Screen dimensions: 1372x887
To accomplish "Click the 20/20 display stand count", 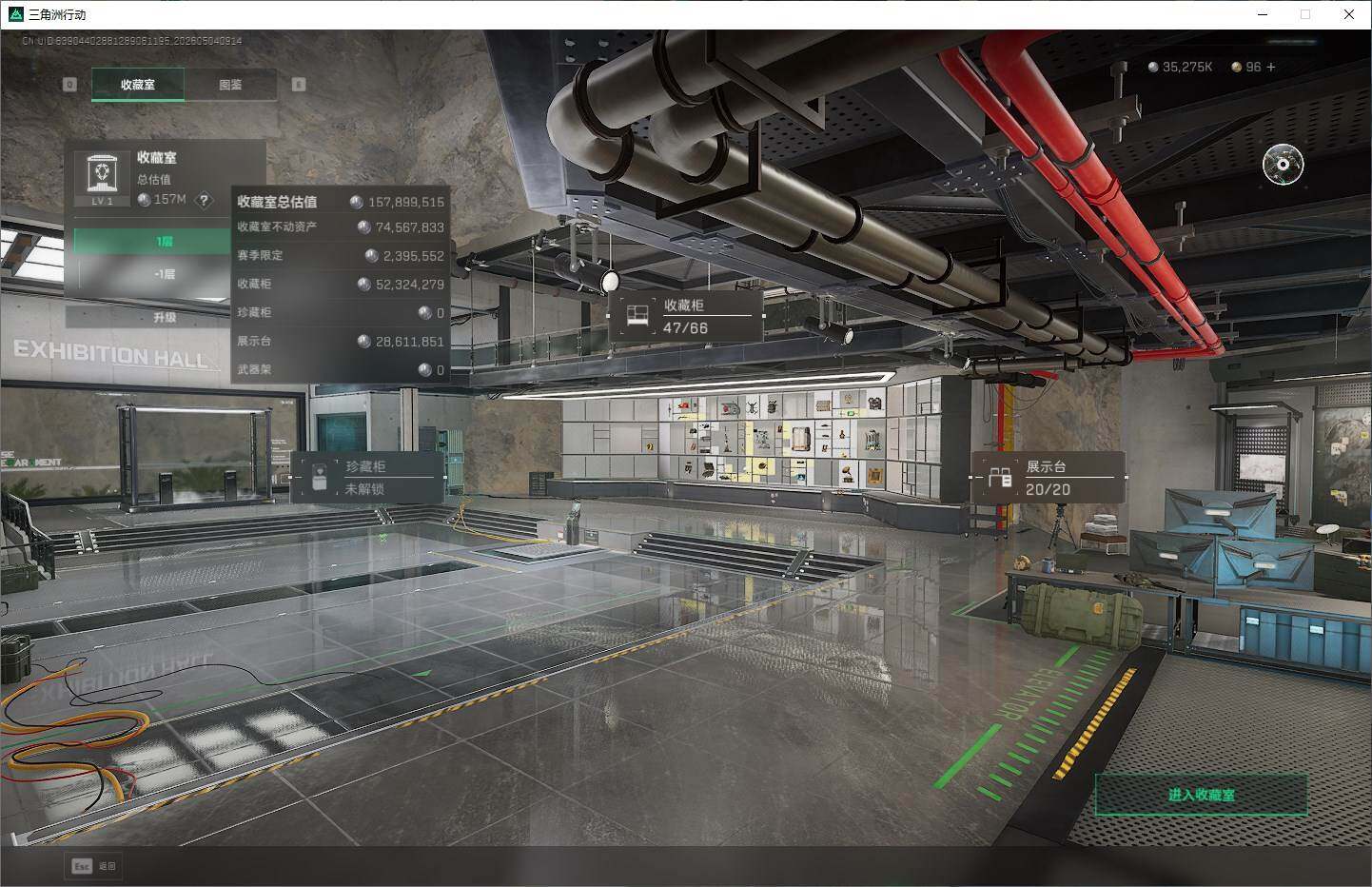I will click(1048, 489).
